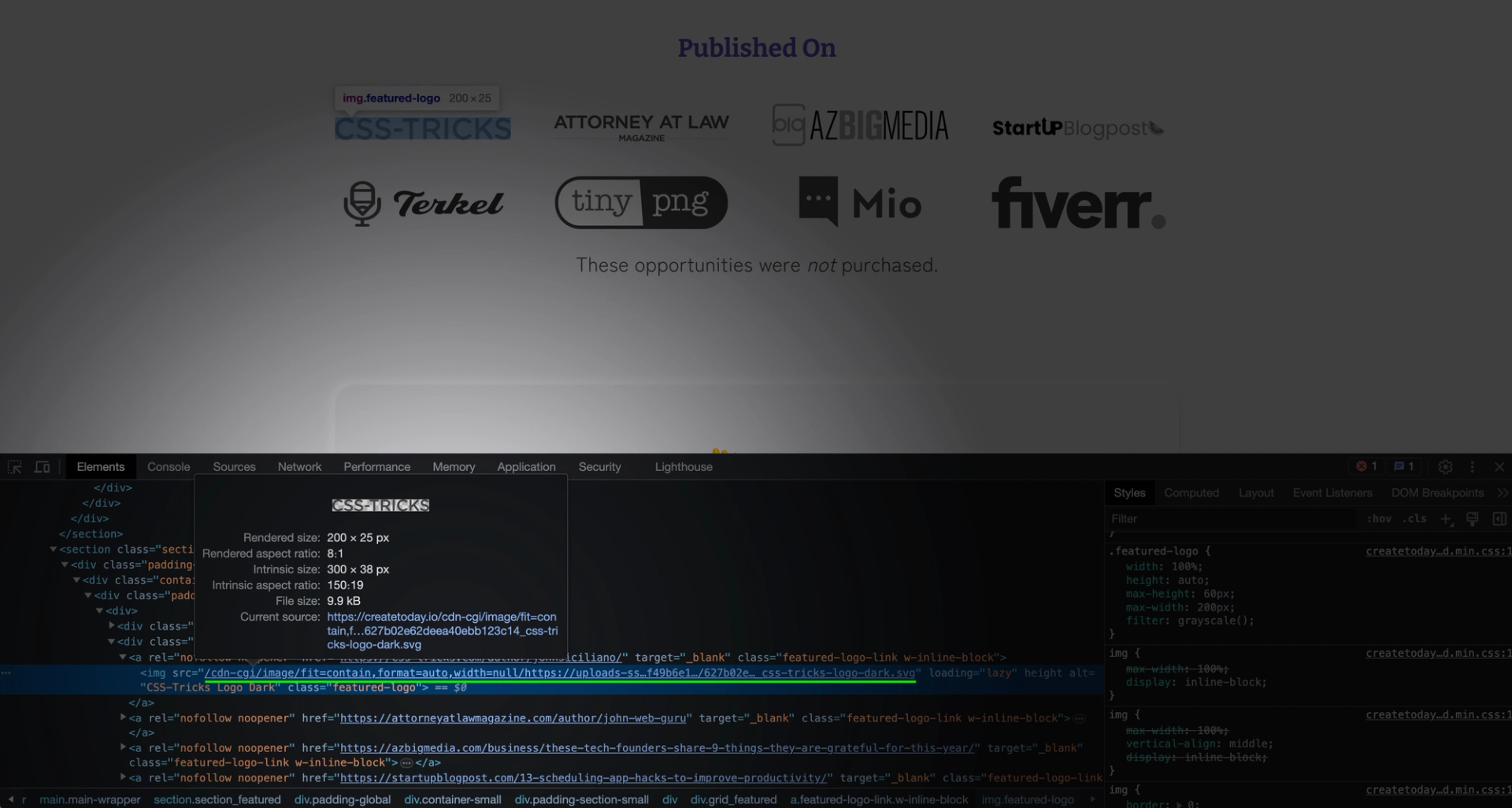Open the Lighthouse tab
The image size is (1512, 808).
pos(684,467)
